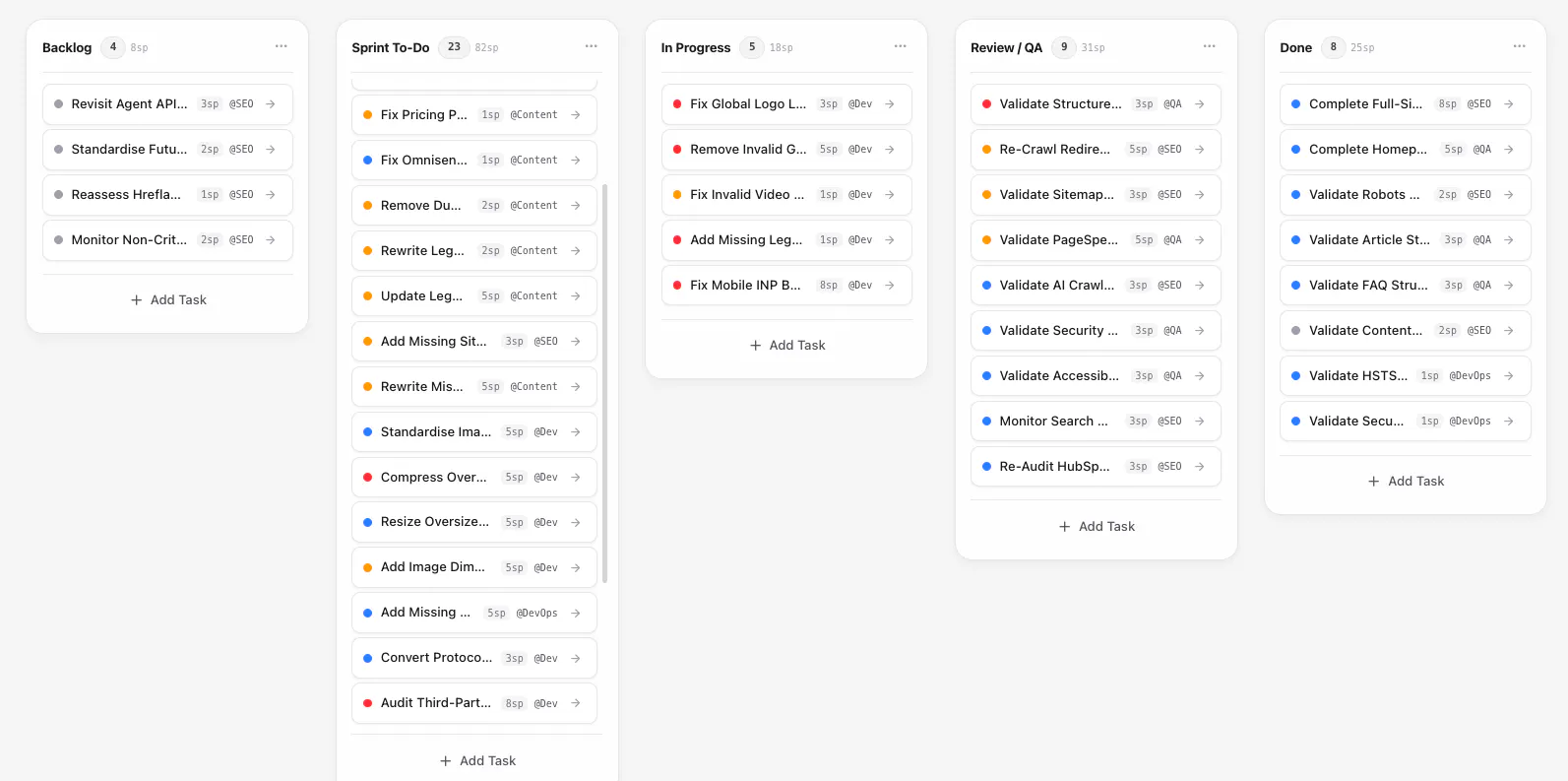
Task: Click the arrow on Fix Mobile INP B... card
Action: click(x=890, y=286)
